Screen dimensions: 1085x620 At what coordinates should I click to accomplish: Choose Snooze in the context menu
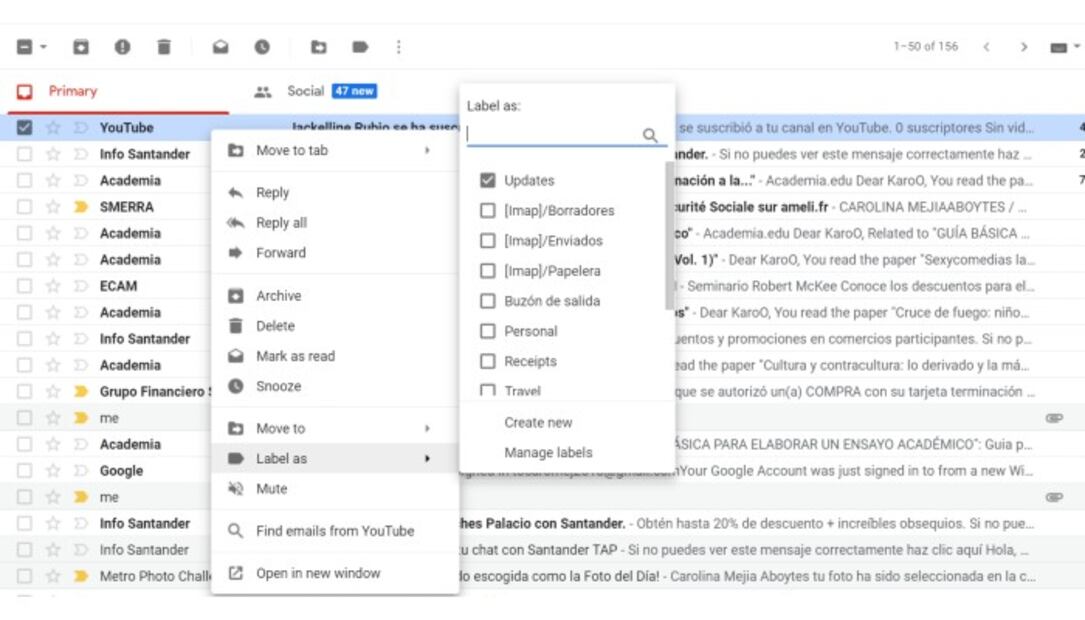point(335,386)
